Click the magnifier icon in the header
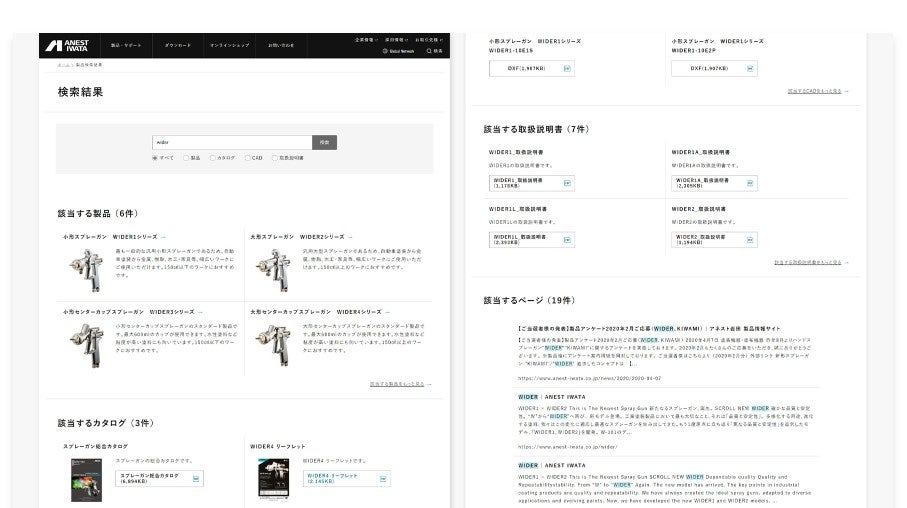 click(429, 51)
